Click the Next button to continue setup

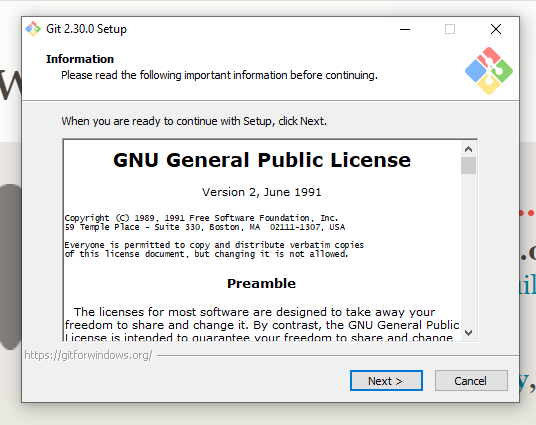point(386,381)
